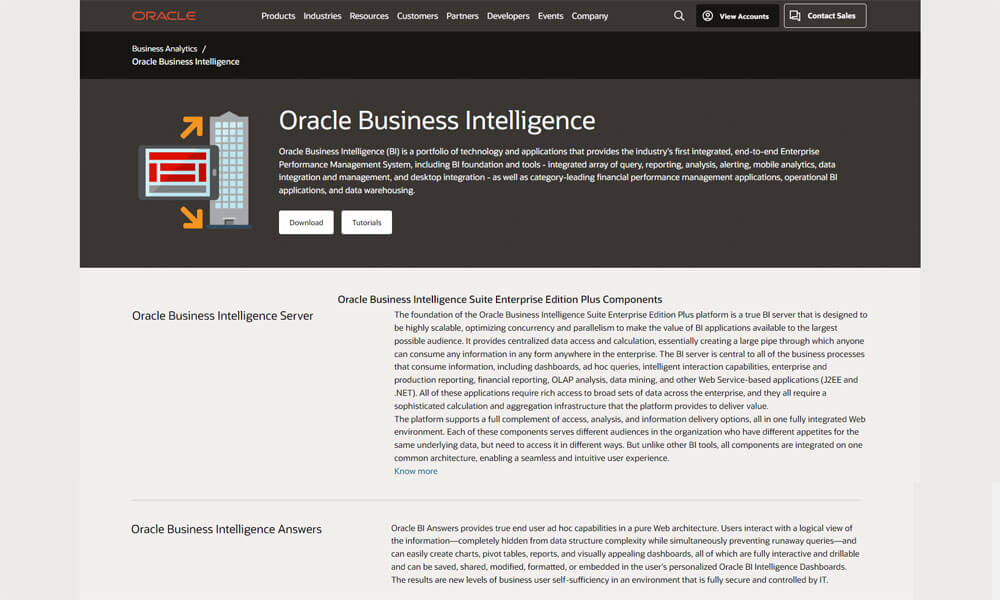Open the Events menu
1000x600 pixels.
tap(550, 16)
